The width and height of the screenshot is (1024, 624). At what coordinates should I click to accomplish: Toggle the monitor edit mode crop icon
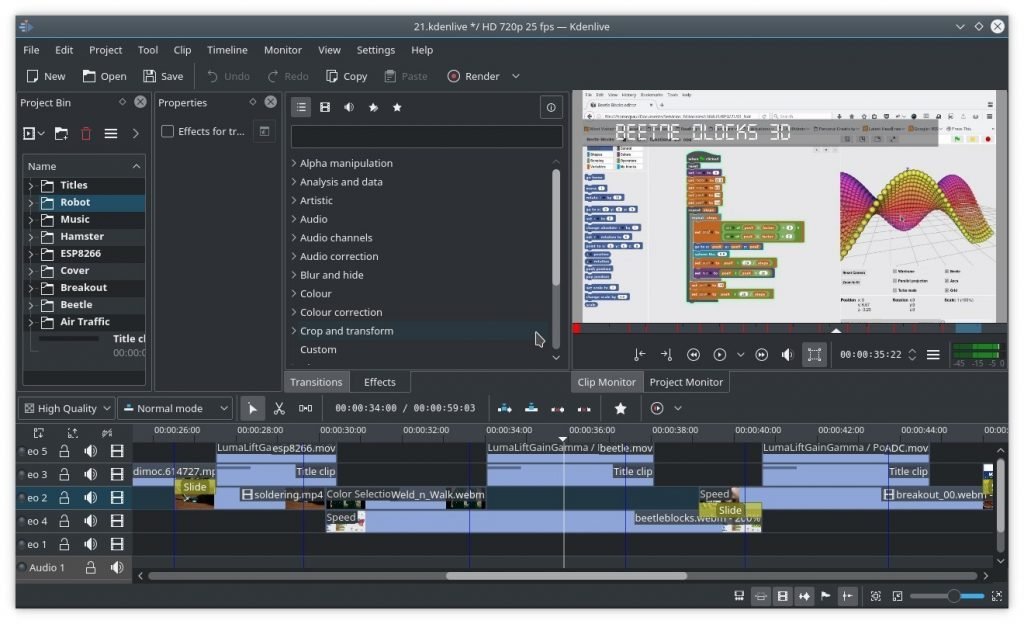[814, 355]
